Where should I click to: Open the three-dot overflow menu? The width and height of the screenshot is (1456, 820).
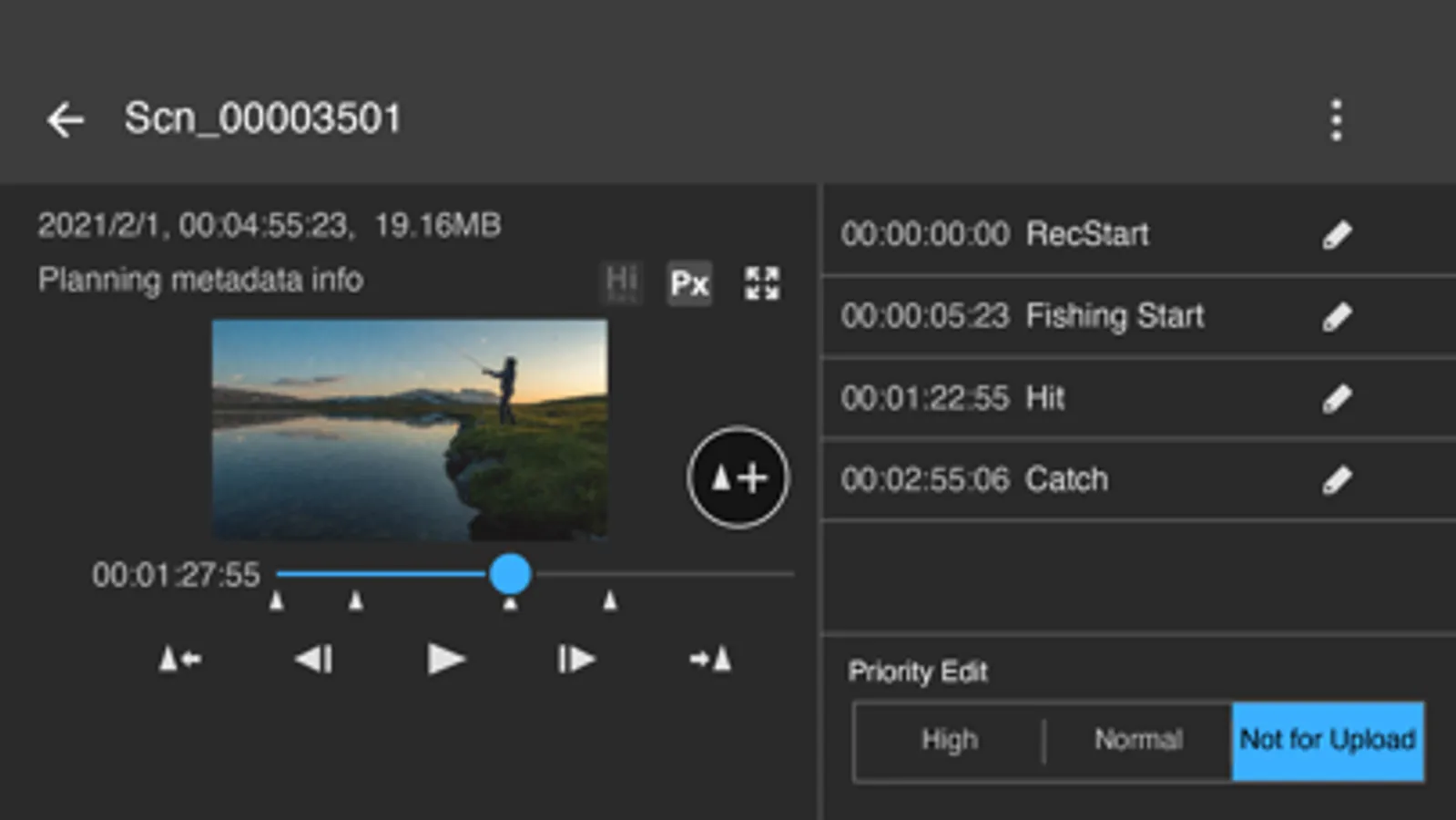tap(1335, 120)
